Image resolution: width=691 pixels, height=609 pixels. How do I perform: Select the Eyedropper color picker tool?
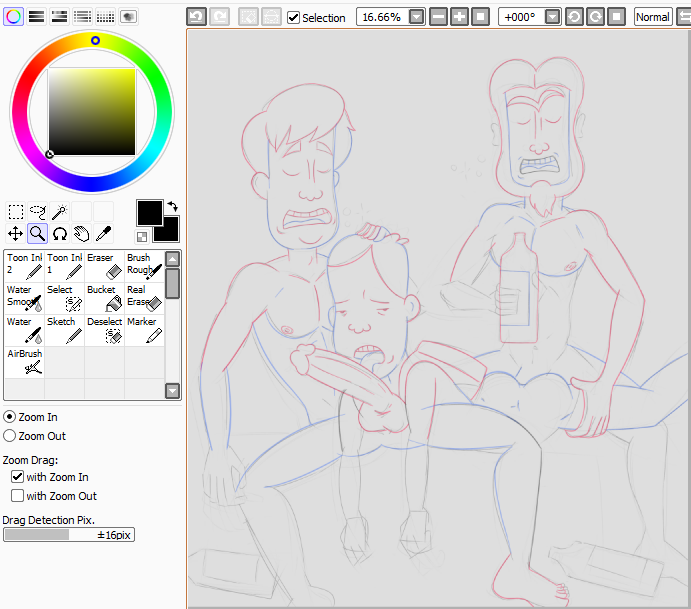(102, 233)
